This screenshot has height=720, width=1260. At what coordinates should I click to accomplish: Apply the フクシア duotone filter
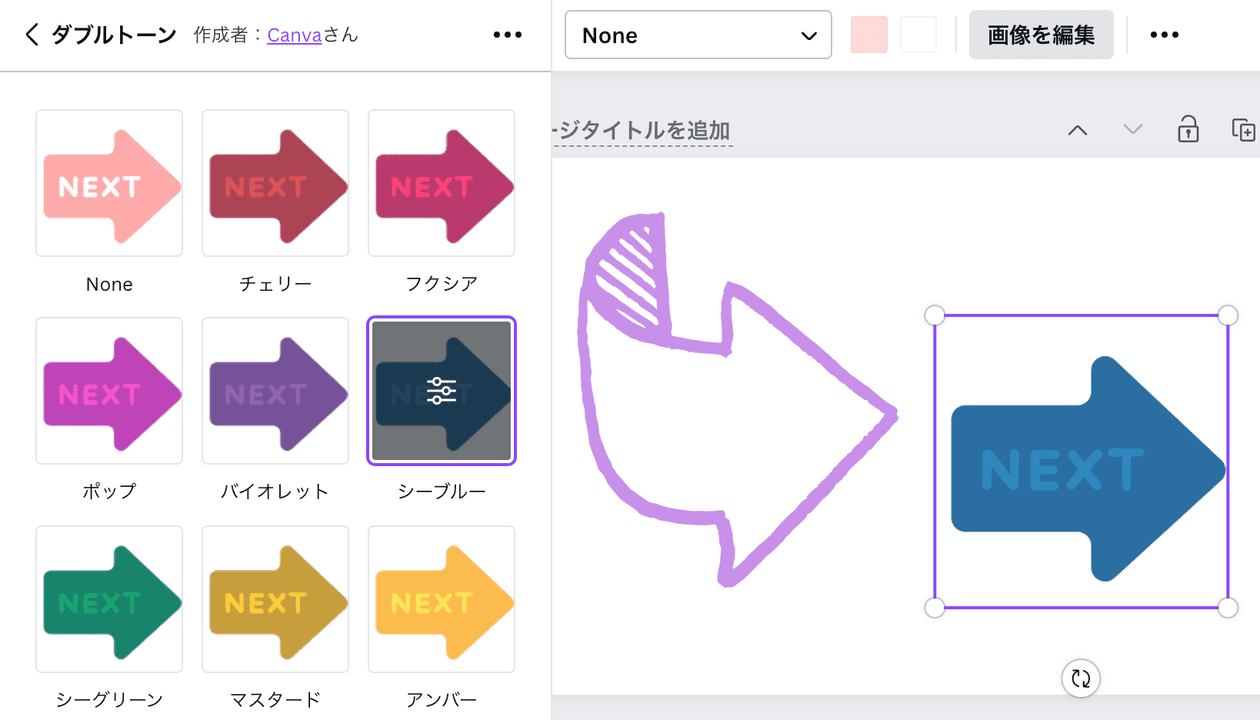click(441, 183)
